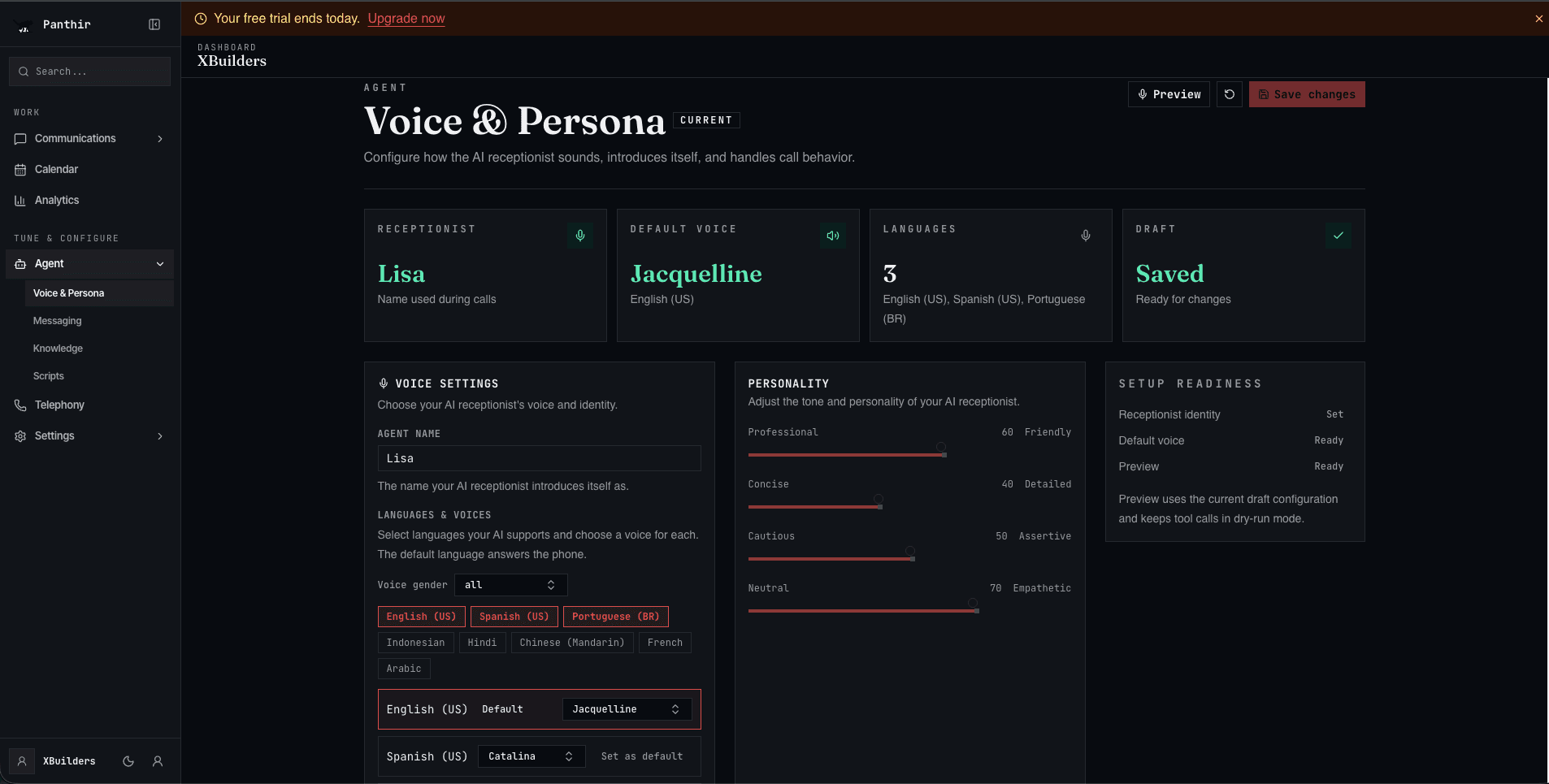Screen dimensions: 1549x784
Task: Set Spanish (US) as default
Action: tap(642, 756)
